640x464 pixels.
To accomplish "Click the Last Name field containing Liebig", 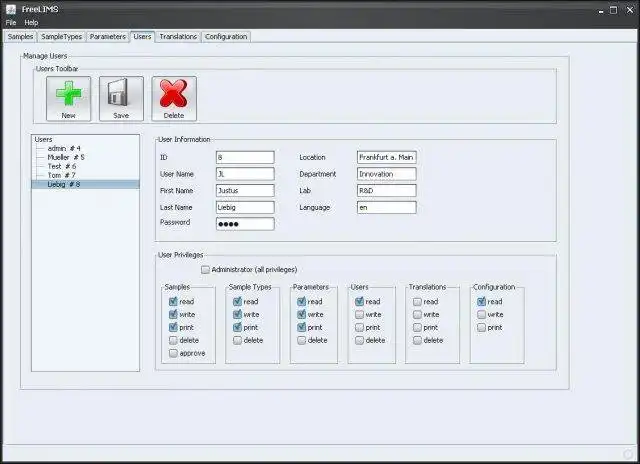I will pyautogui.click(x=245, y=207).
